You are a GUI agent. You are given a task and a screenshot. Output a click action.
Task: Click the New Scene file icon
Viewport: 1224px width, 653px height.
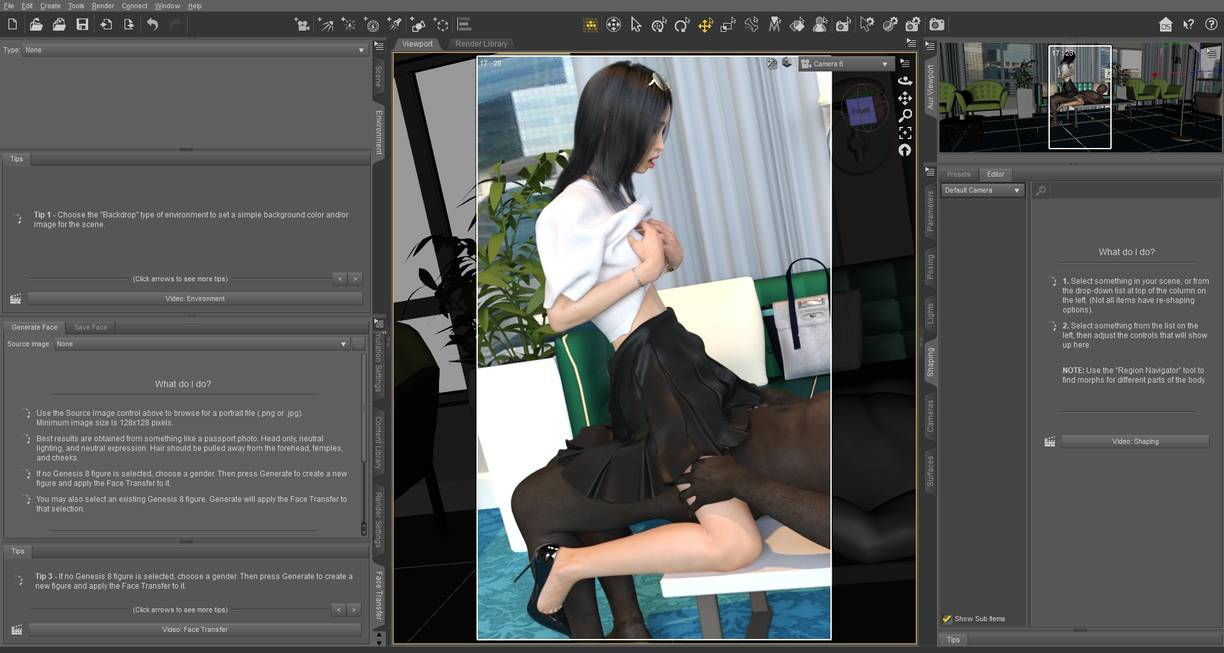click(x=12, y=24)
